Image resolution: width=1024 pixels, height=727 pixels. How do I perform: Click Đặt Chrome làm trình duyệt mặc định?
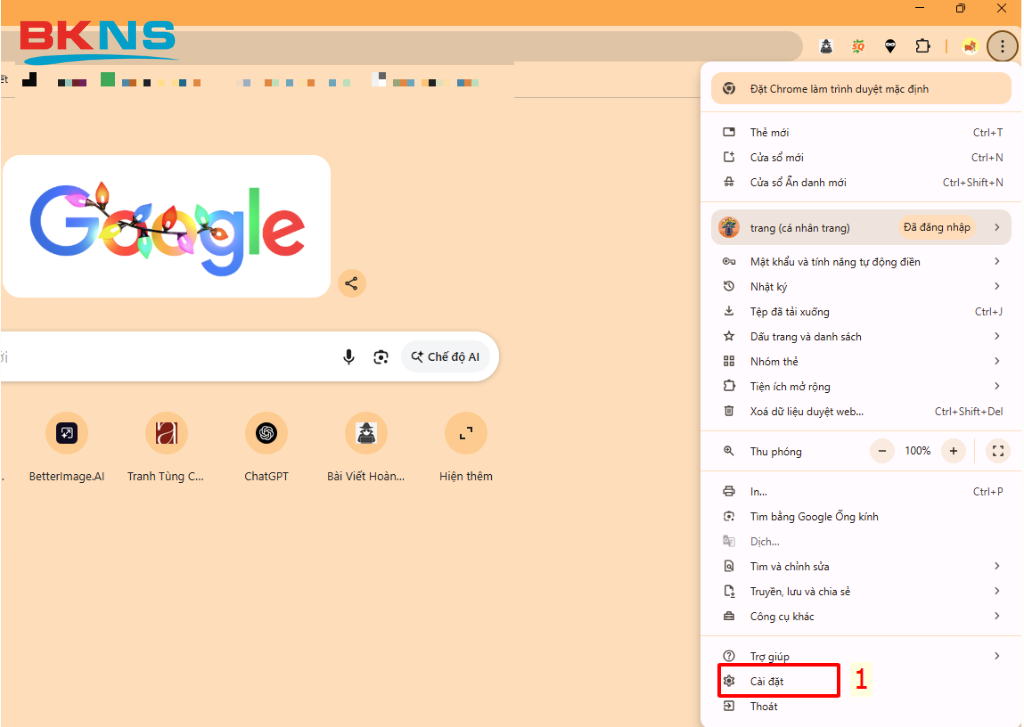[860, 88]
